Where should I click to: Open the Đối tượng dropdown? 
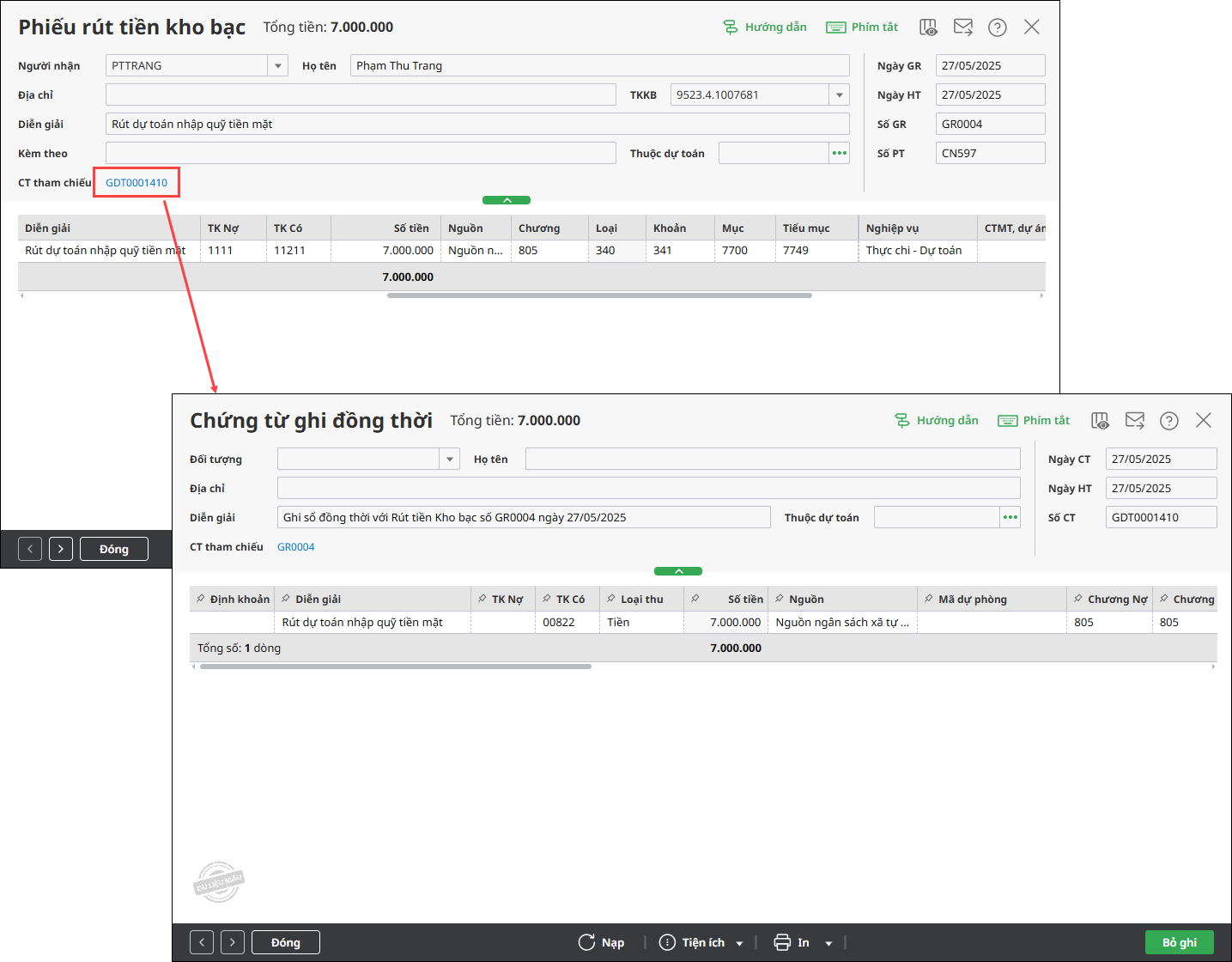tap(449, 459)
